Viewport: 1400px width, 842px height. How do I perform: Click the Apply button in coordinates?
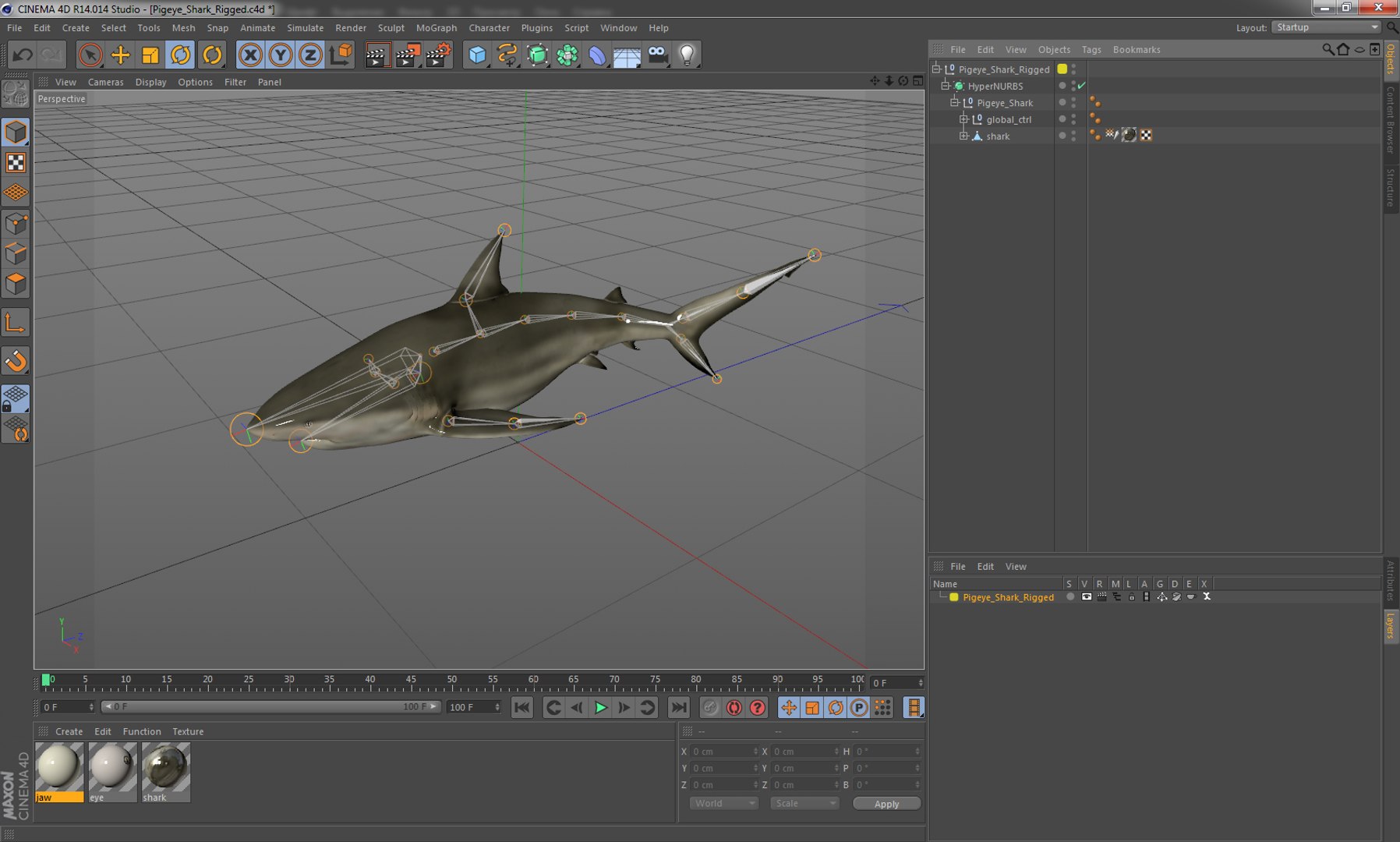(886, 804)
